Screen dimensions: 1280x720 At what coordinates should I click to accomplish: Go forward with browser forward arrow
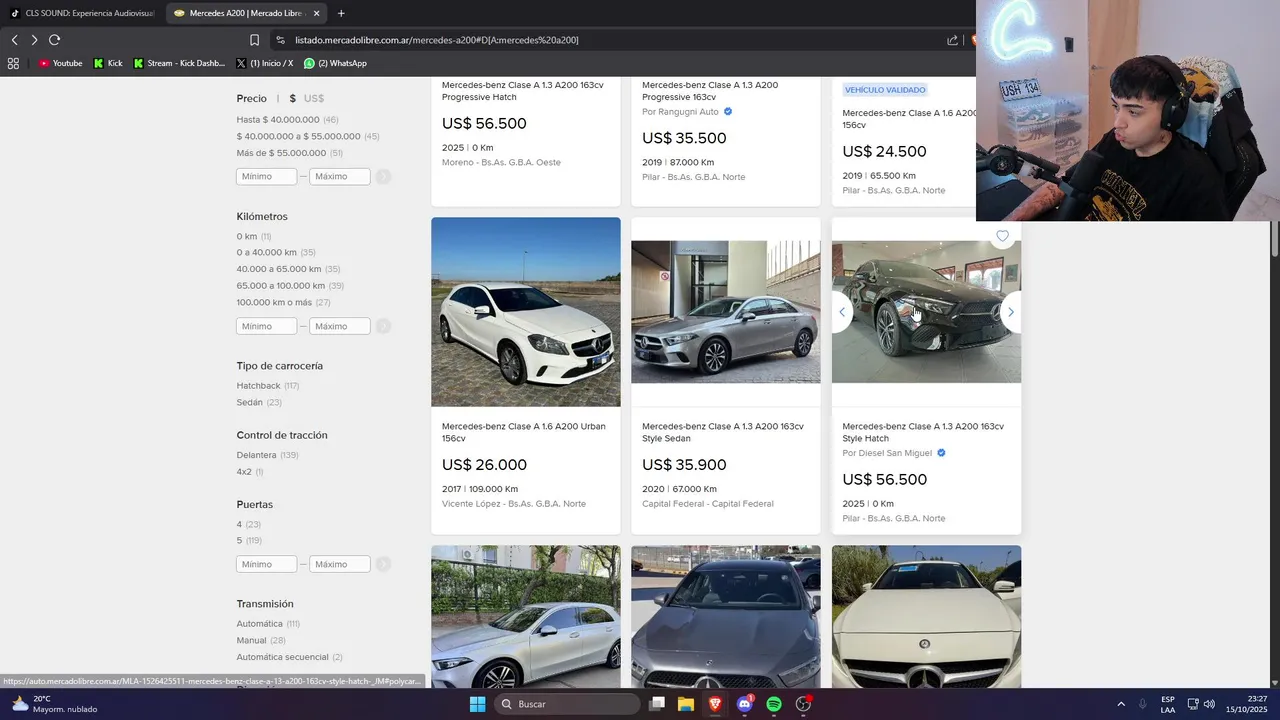pyautogui.click(x=34, y=40)
